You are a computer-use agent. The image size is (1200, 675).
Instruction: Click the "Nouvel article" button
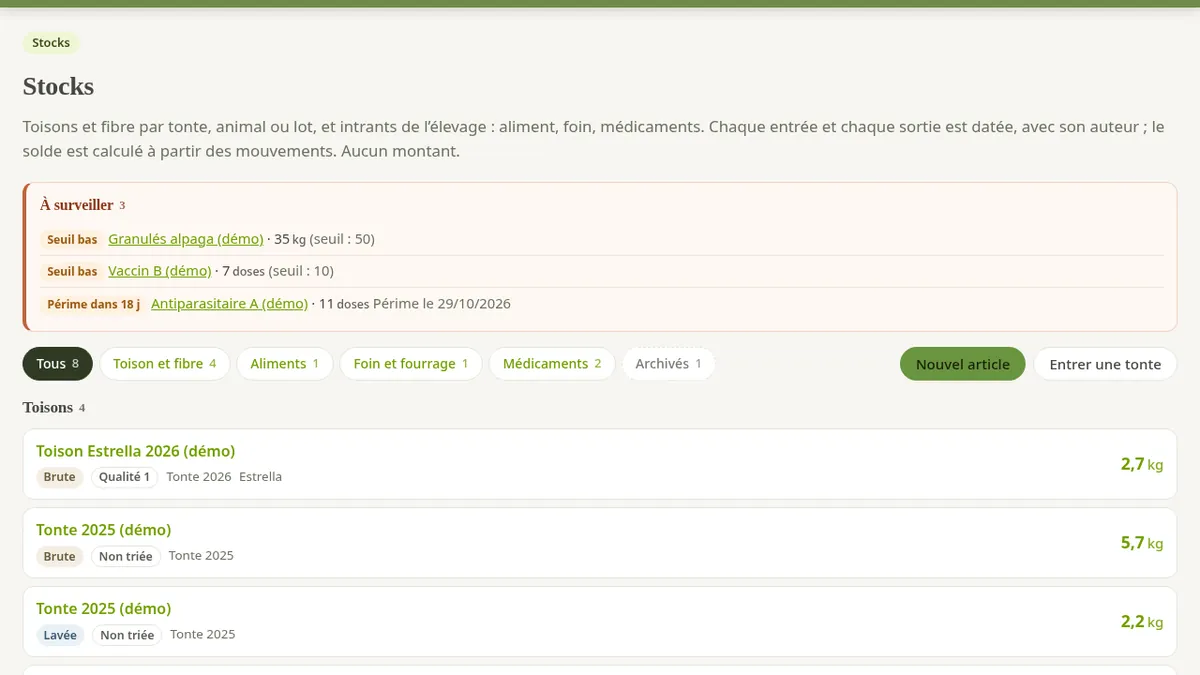click(963, 365)
